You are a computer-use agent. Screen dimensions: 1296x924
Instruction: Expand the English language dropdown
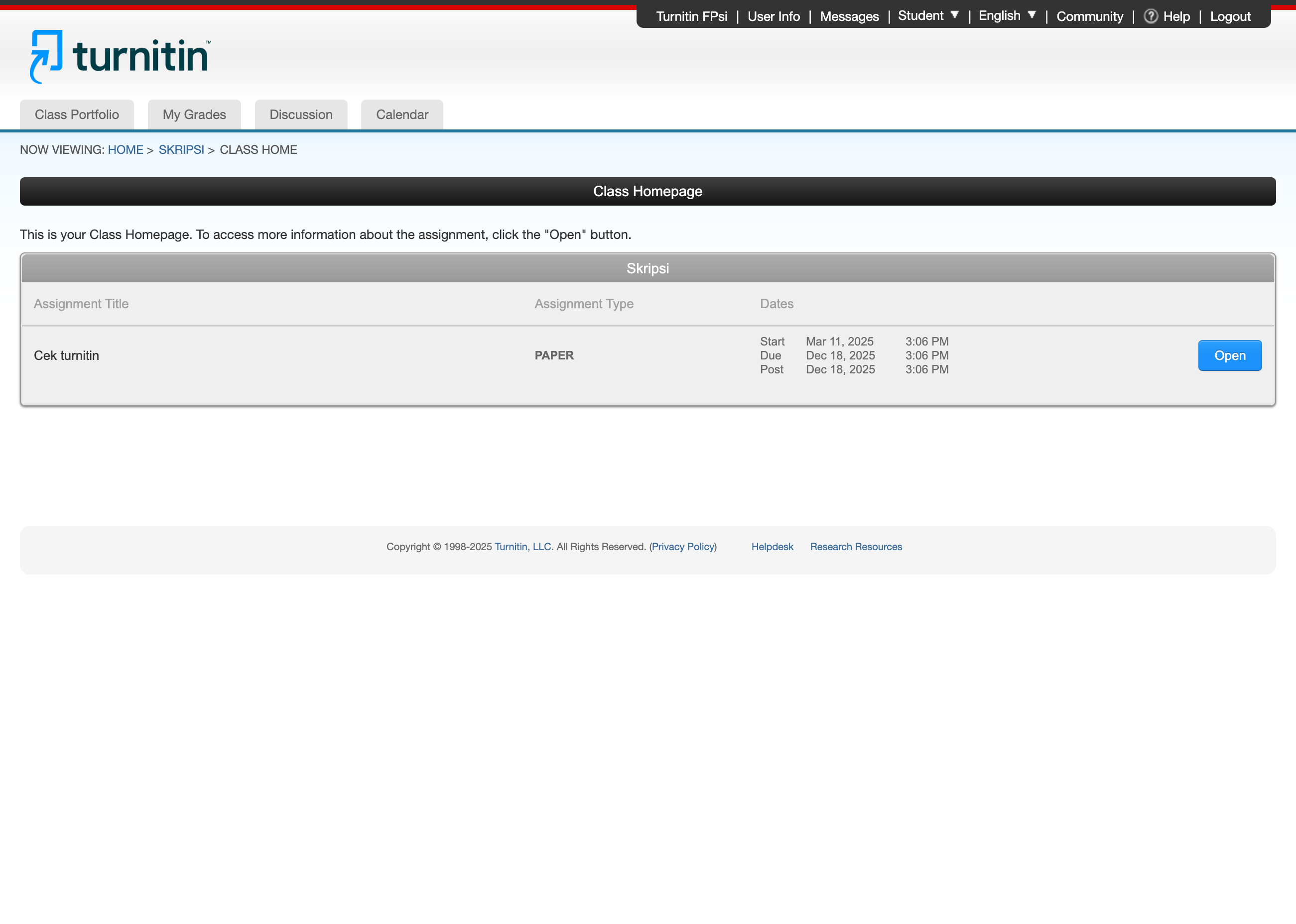(1007, 16)
